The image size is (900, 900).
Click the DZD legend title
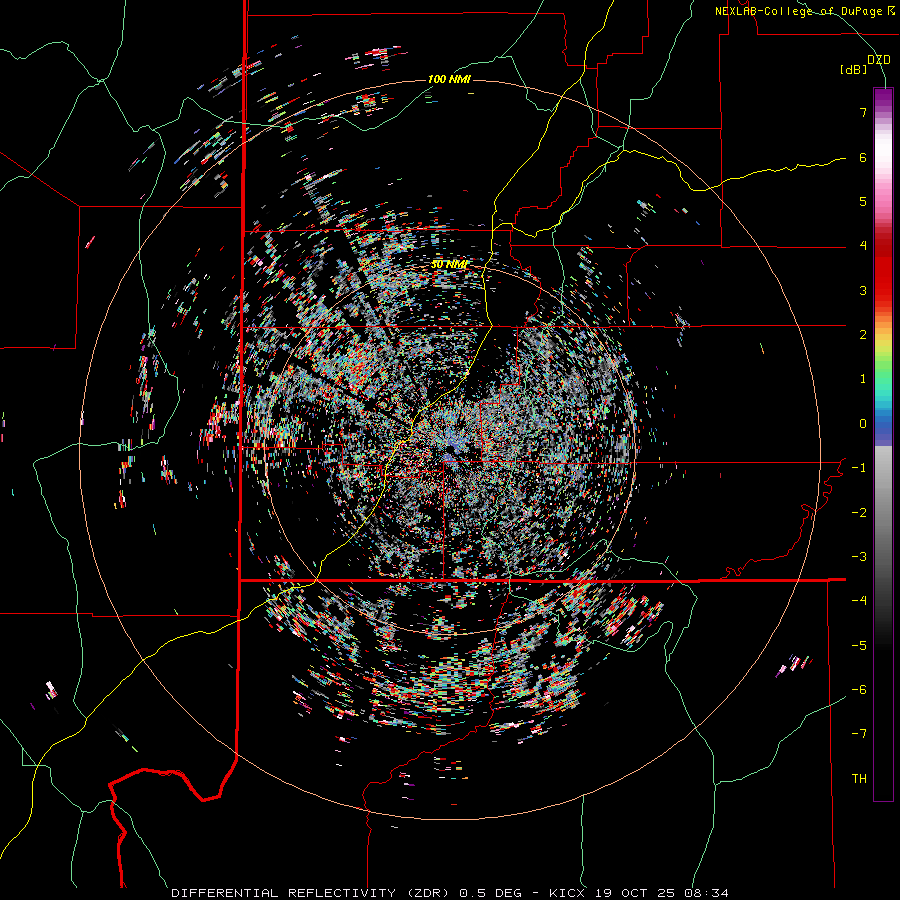click(x=879, y=59)
